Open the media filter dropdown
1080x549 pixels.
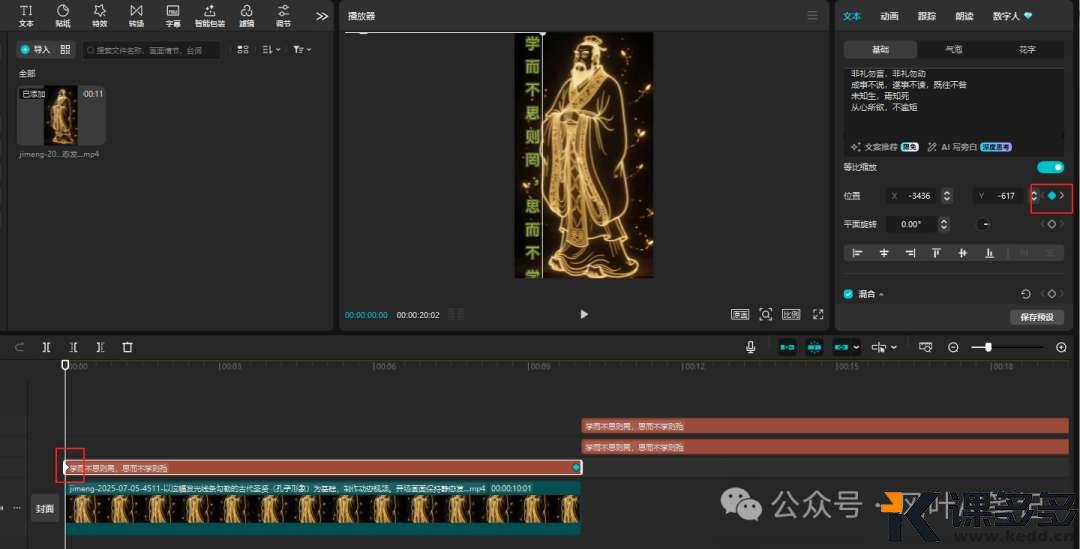point(302,49)
